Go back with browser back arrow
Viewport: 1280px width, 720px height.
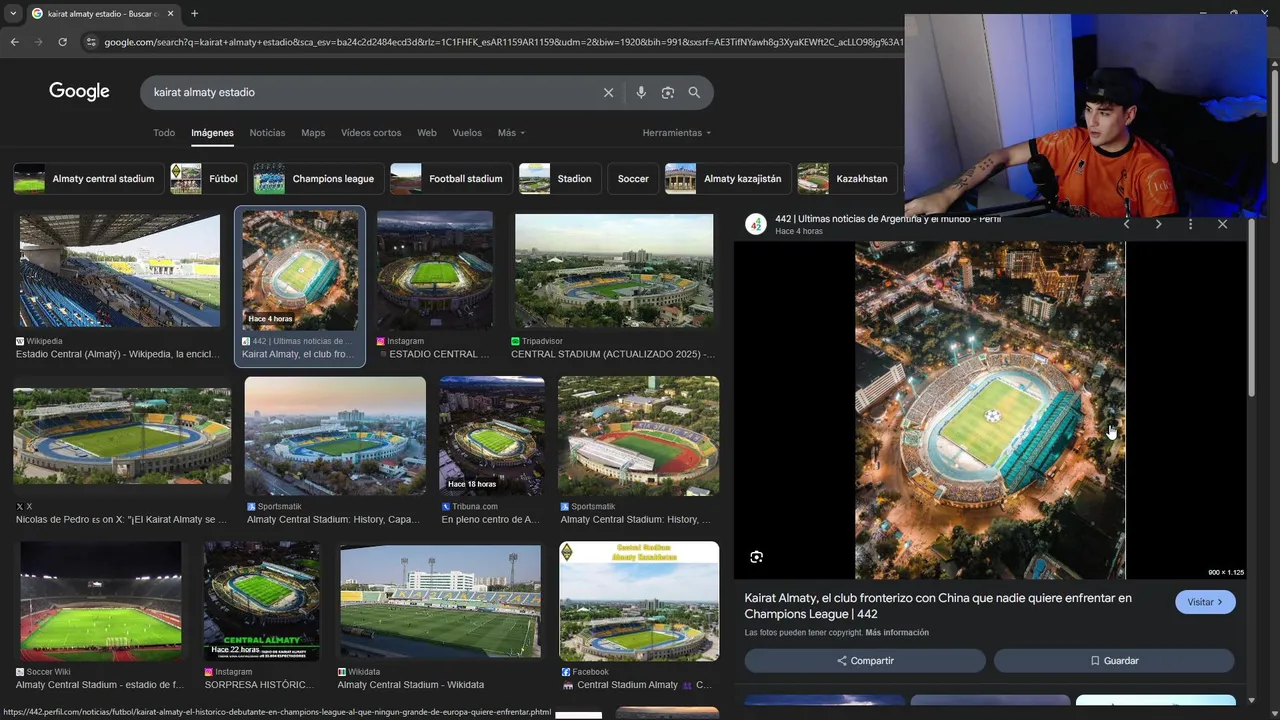point(14,42)
